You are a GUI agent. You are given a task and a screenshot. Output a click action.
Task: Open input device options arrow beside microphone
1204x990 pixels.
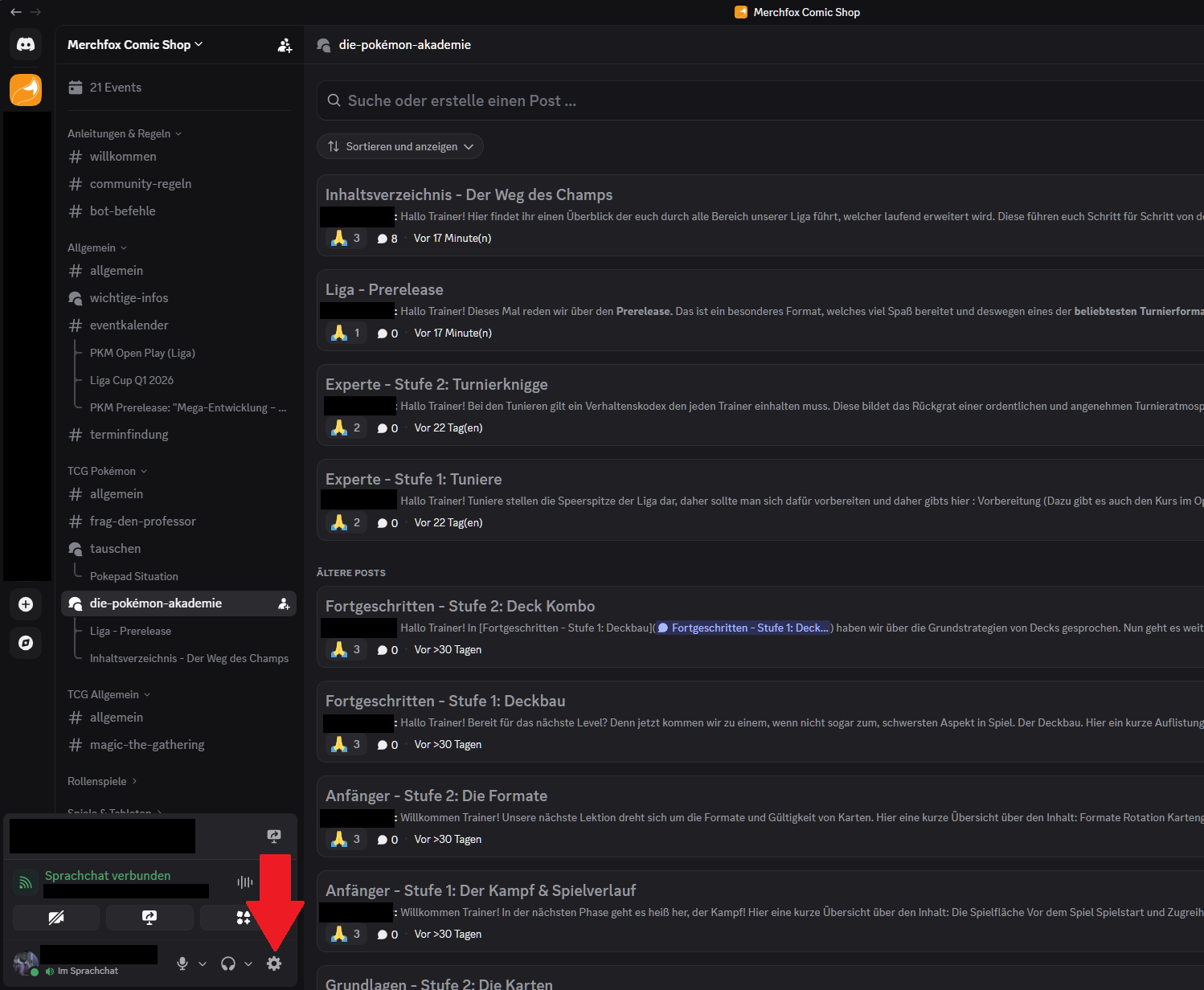tap(203, 963)
